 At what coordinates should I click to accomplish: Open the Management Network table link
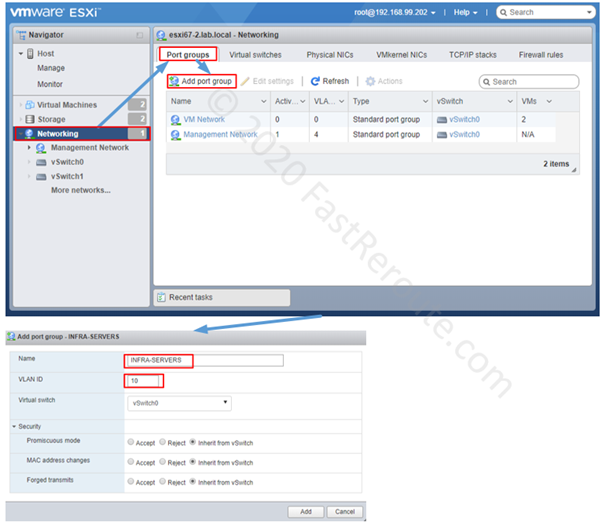click(x=220, y=134)
